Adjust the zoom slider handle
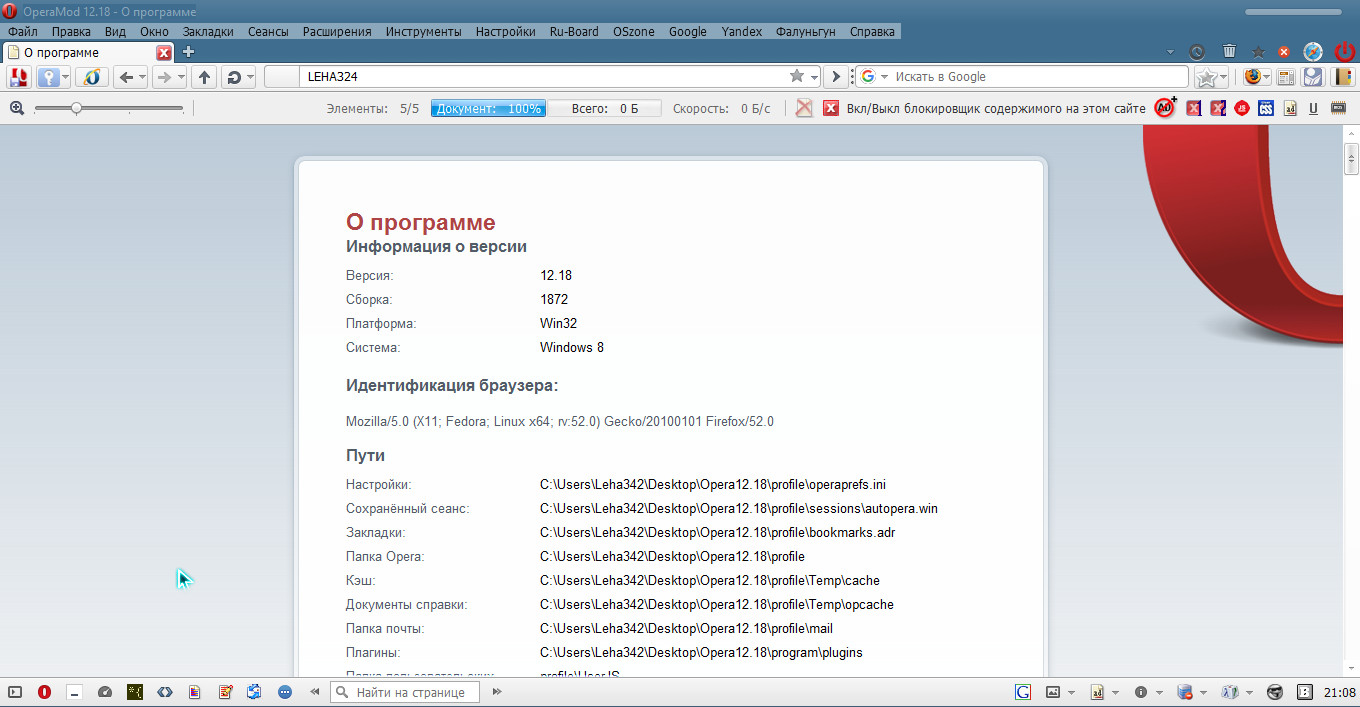The image size is (1360, 707). point(76,108)
